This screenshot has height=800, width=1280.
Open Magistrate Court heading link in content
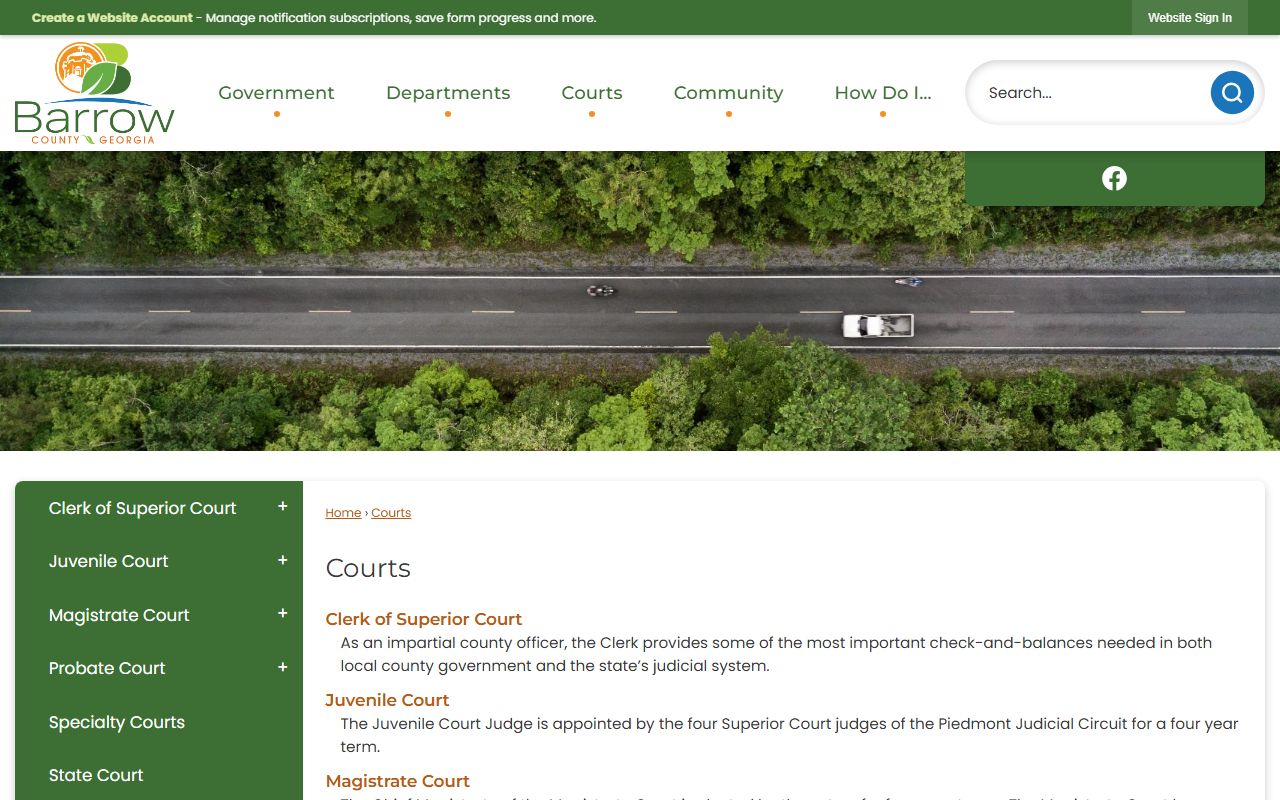click(x=397, y=781)
